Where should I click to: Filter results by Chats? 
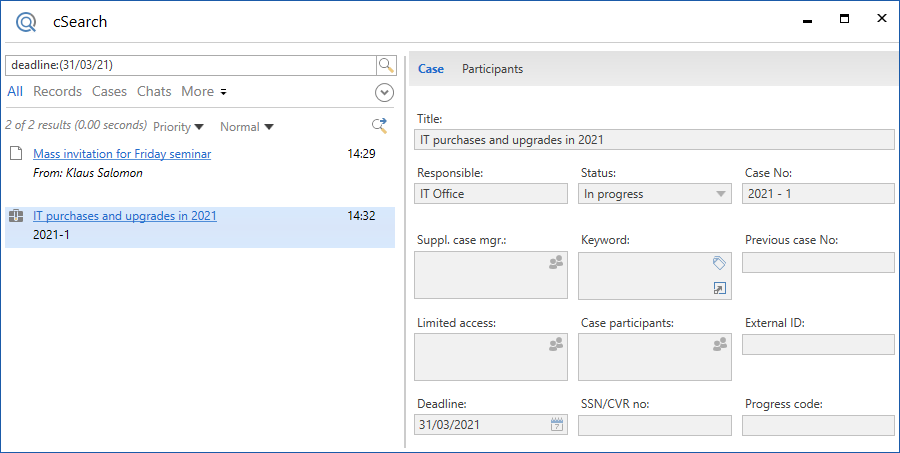point(154,91)
